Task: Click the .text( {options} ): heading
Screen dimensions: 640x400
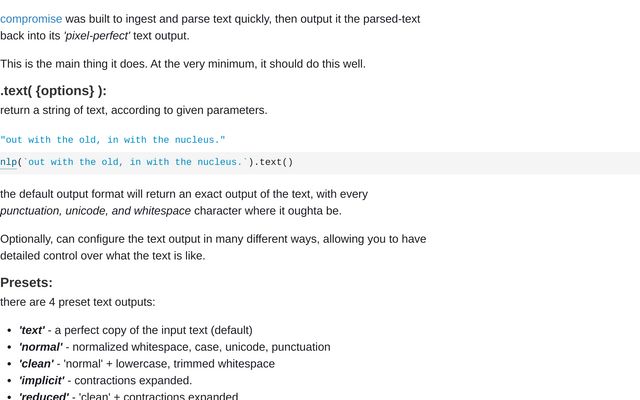Action: pos(53,91)
